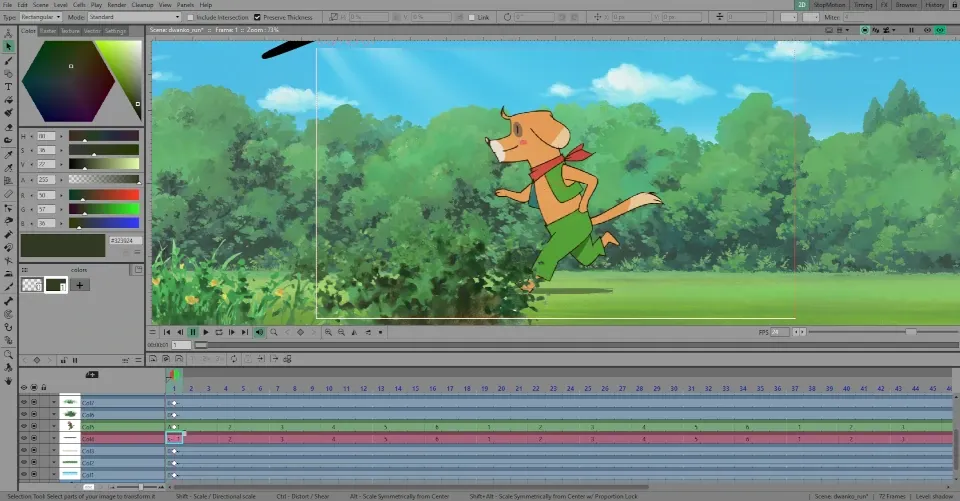Toggle the Loop playback button
Image resolution: width=960 pixels, height=501 pixels.
pos(219,332)
